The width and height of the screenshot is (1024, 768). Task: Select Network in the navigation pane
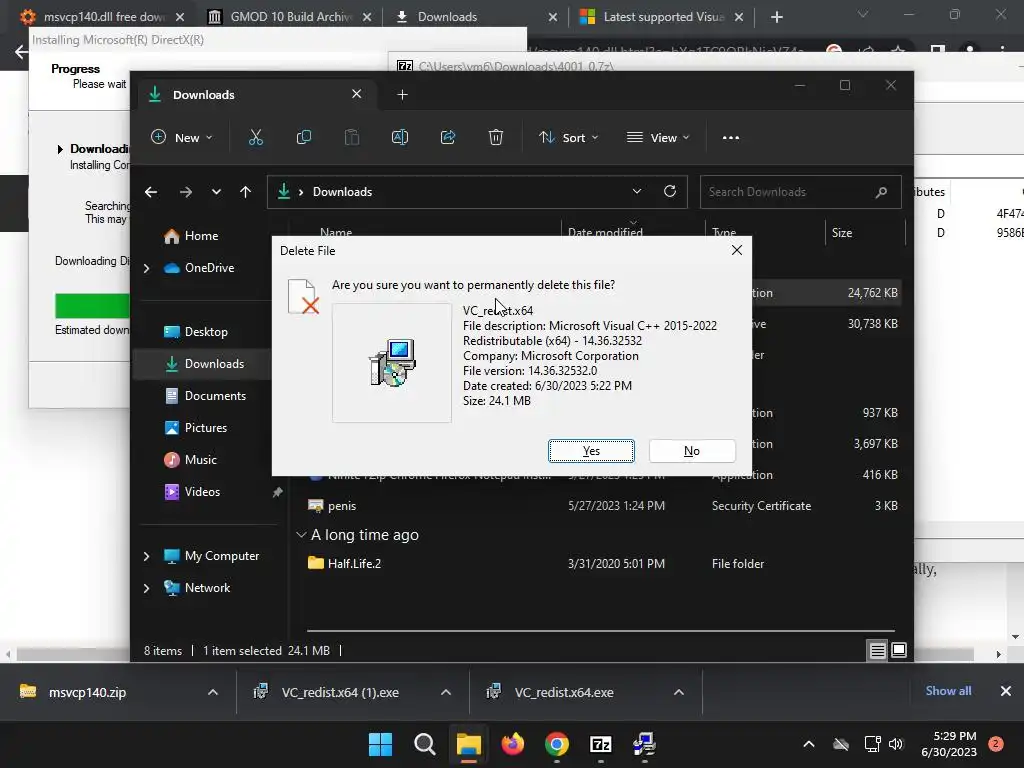207,588
